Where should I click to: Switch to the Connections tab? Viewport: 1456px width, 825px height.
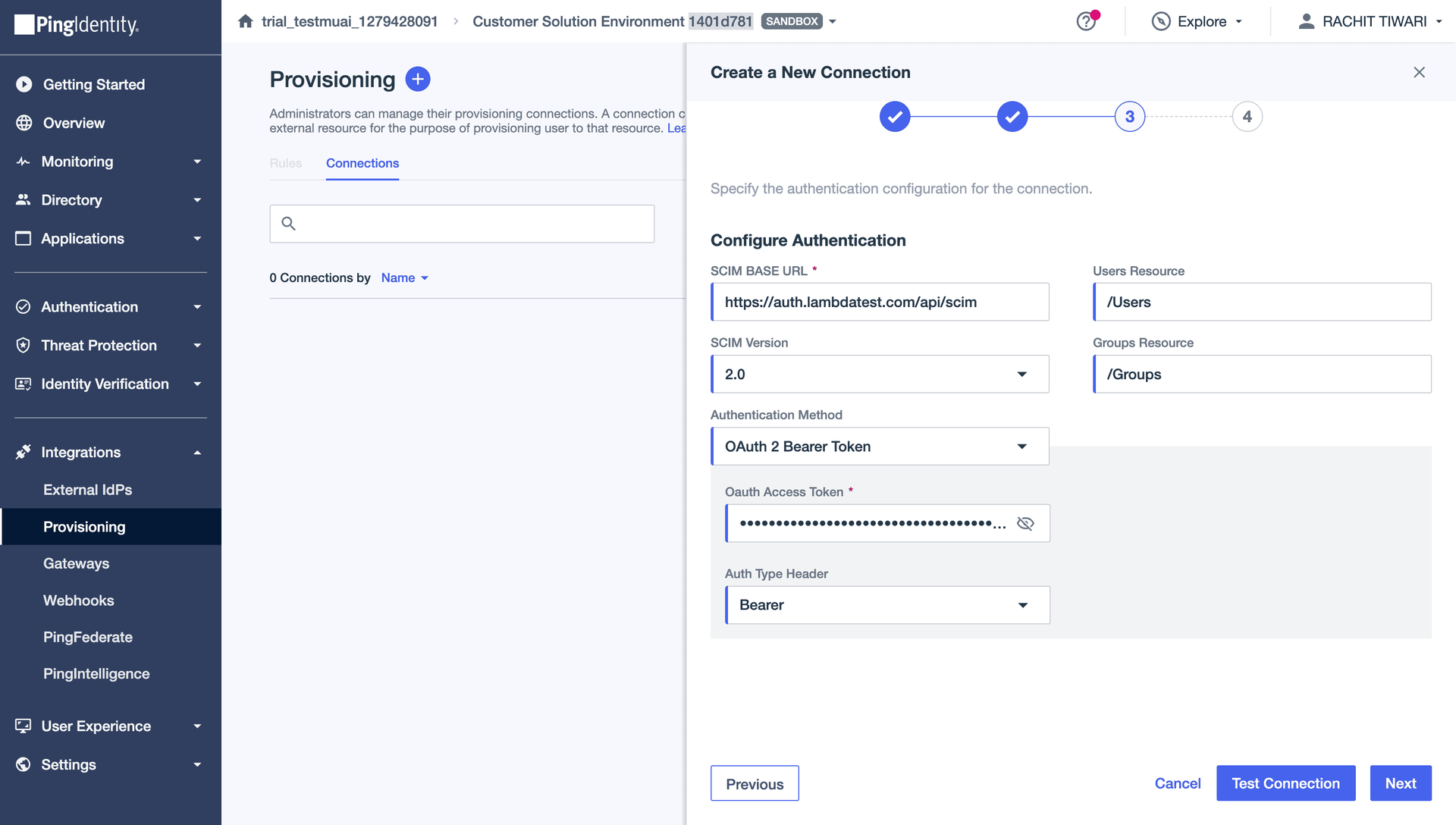tap(362, 164)
